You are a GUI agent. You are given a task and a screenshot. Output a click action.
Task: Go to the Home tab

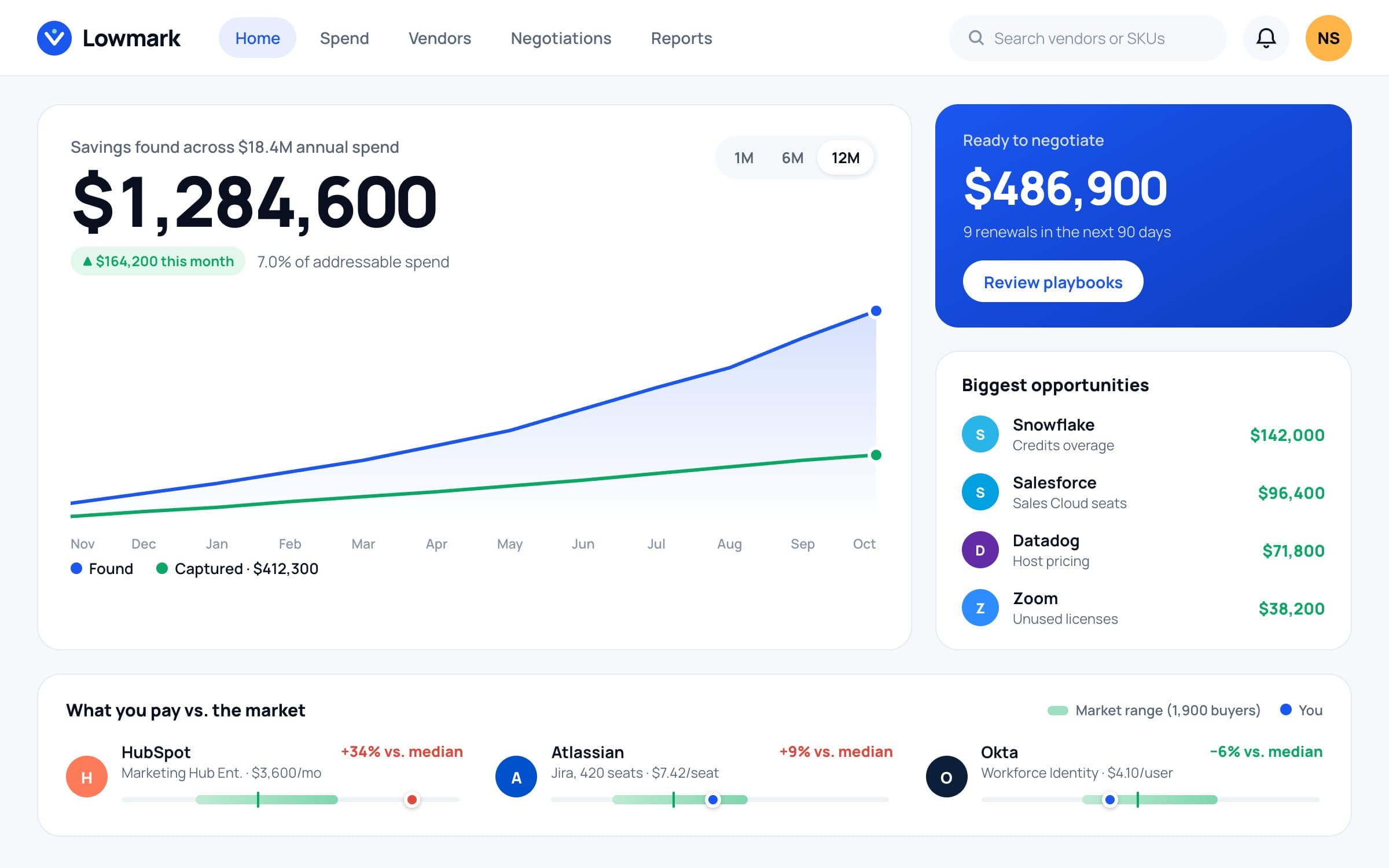pyautogui.click(x=258, y=38)
